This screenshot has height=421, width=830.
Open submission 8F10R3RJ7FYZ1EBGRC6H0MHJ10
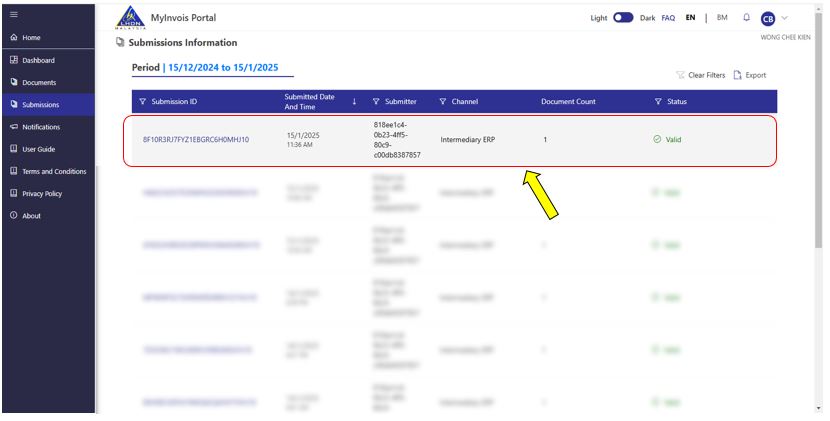click(196, 140)
